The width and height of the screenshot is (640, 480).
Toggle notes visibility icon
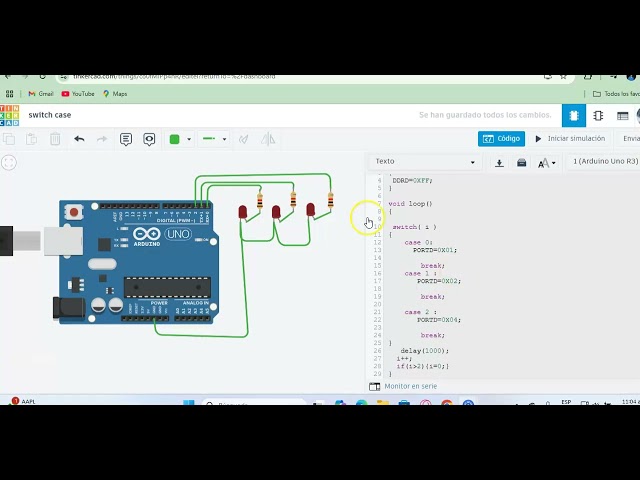point(149,139)
